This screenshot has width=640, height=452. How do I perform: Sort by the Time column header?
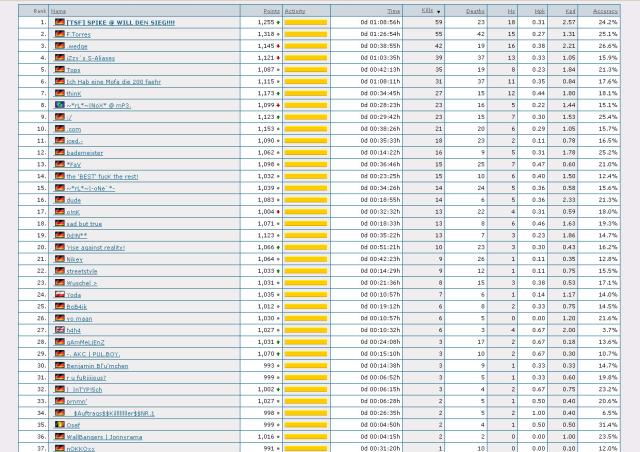coord(394,9)
